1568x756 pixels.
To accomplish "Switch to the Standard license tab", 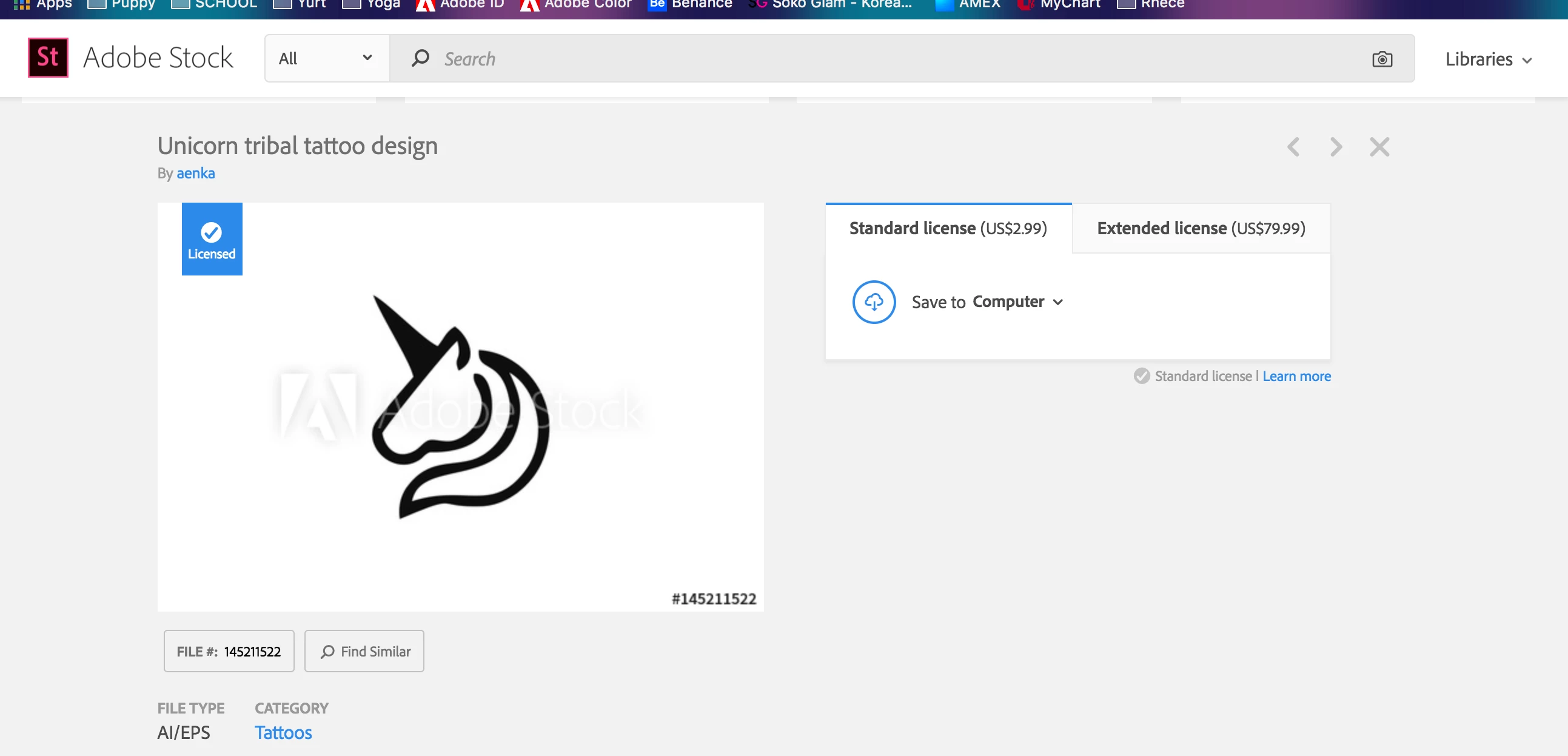I will [948, 229].
